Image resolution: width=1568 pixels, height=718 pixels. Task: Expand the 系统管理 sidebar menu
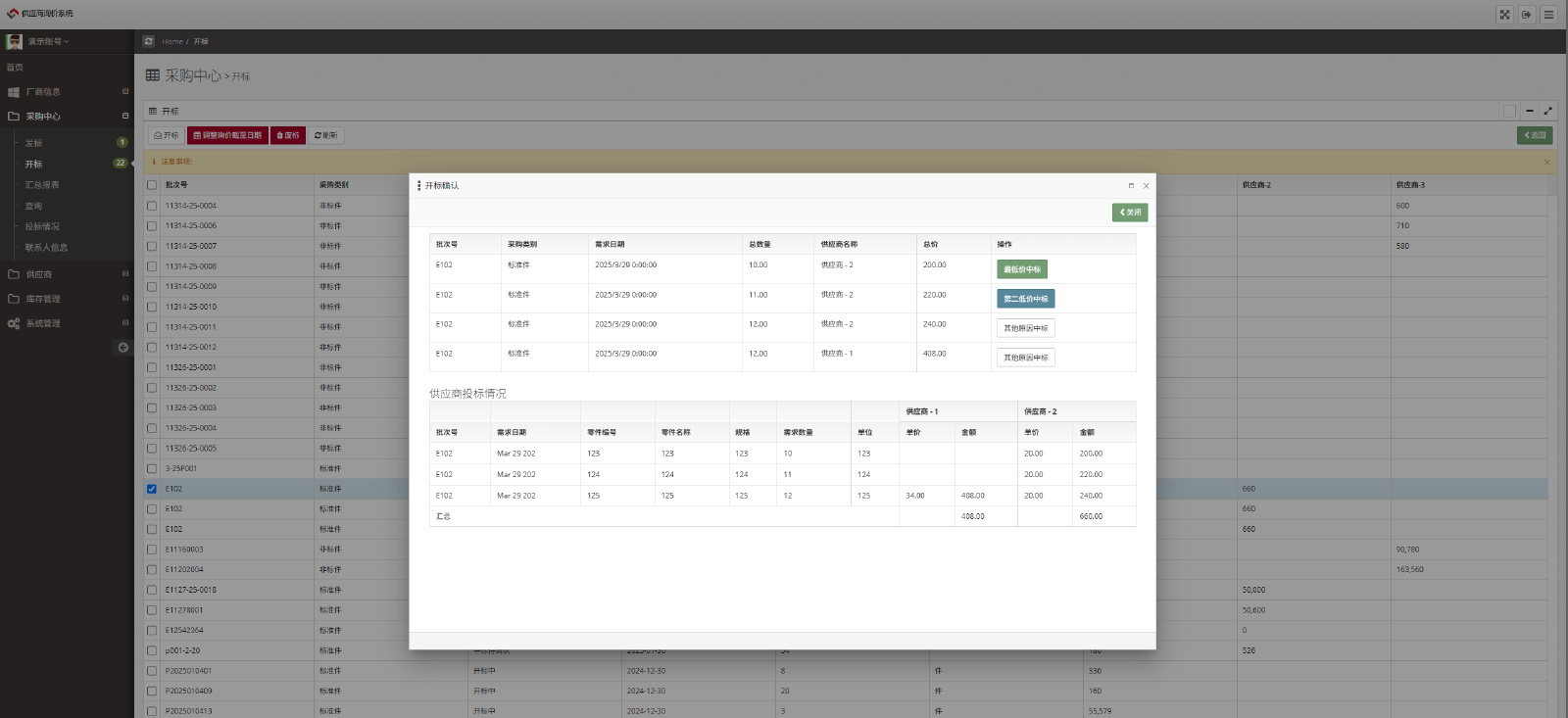click(x=43, y=323)
